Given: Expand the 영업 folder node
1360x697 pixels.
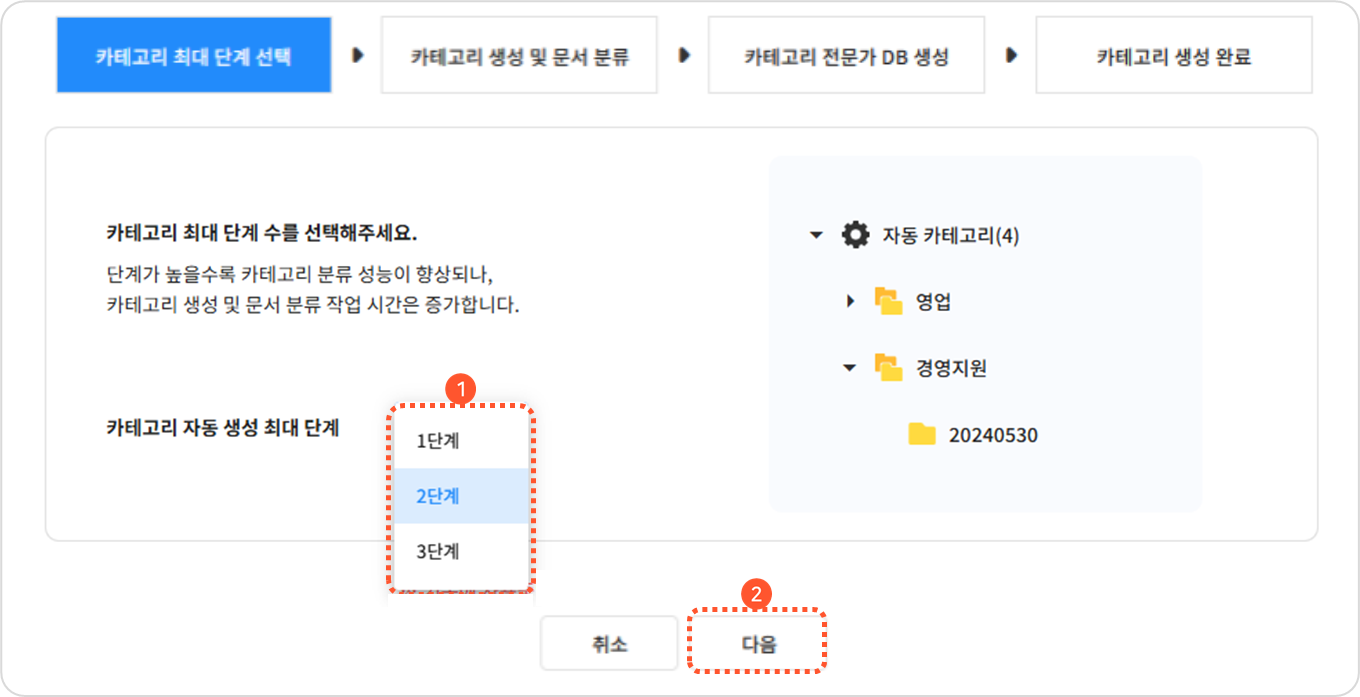Looking at the screenshot, I should (850, 301).
